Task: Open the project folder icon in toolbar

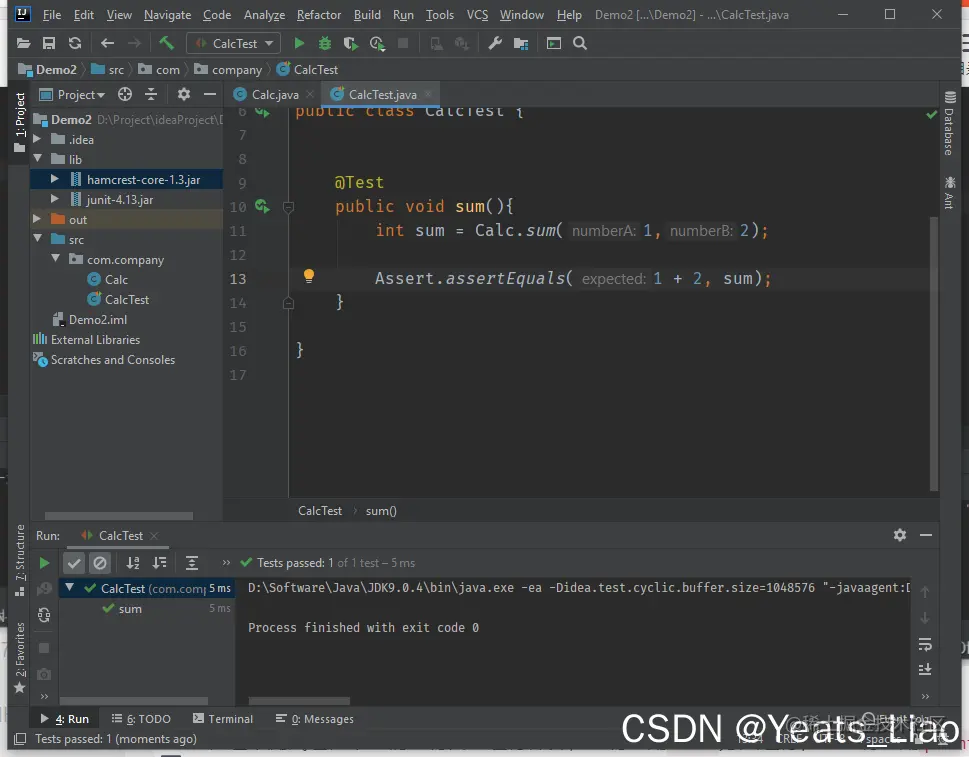Action: [23, 43]
